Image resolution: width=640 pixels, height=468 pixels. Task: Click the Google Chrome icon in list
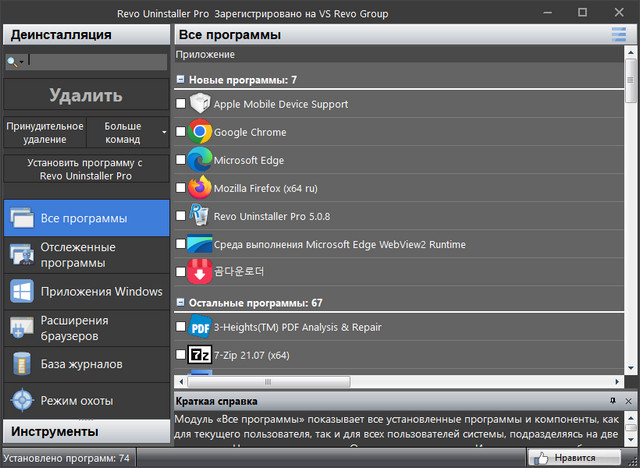pyautogui.click(x=199, y=132)
